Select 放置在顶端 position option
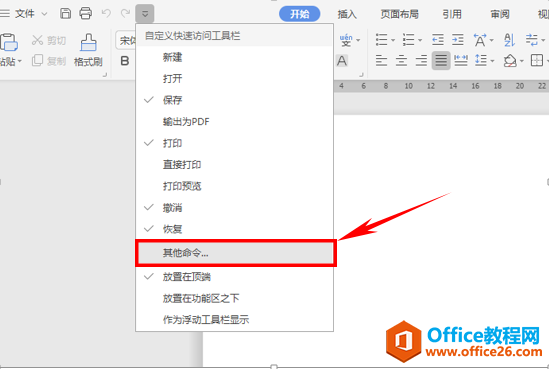This screenshot has width=549, height=369. (x=234, y=277)
